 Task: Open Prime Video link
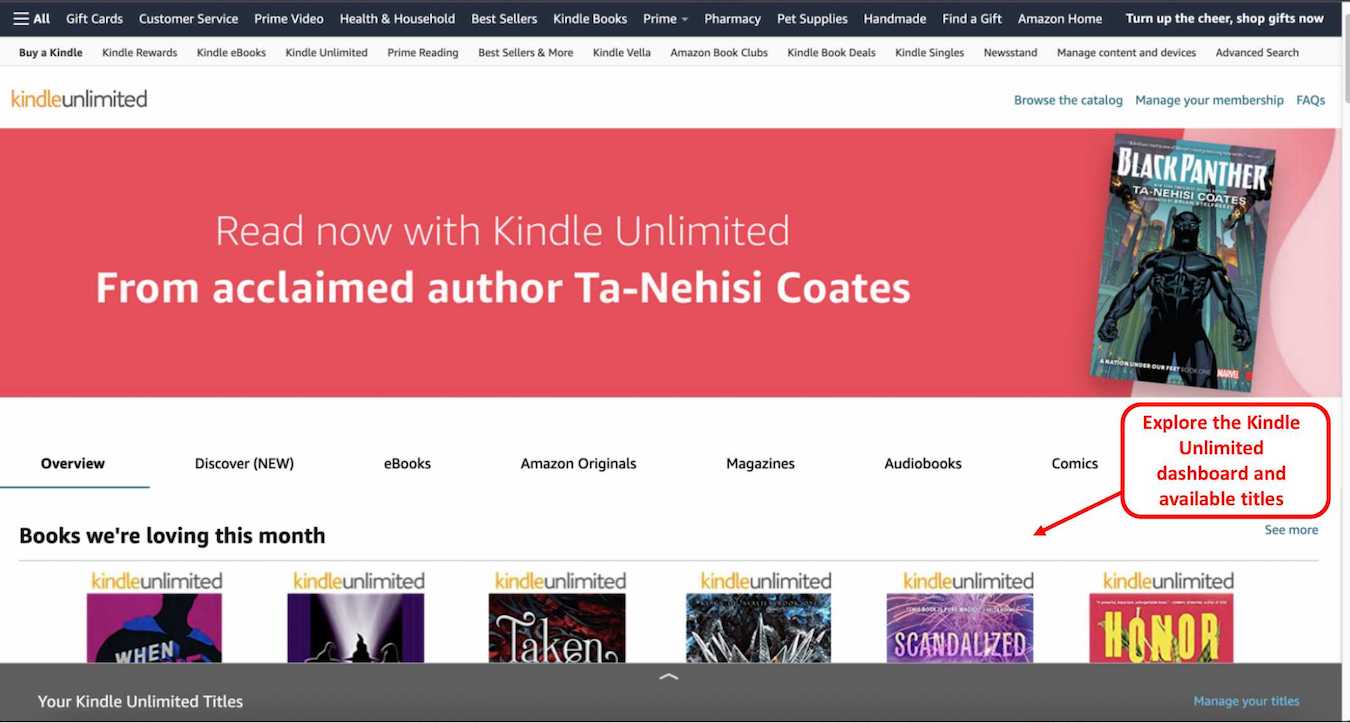[x=289, y=18]
